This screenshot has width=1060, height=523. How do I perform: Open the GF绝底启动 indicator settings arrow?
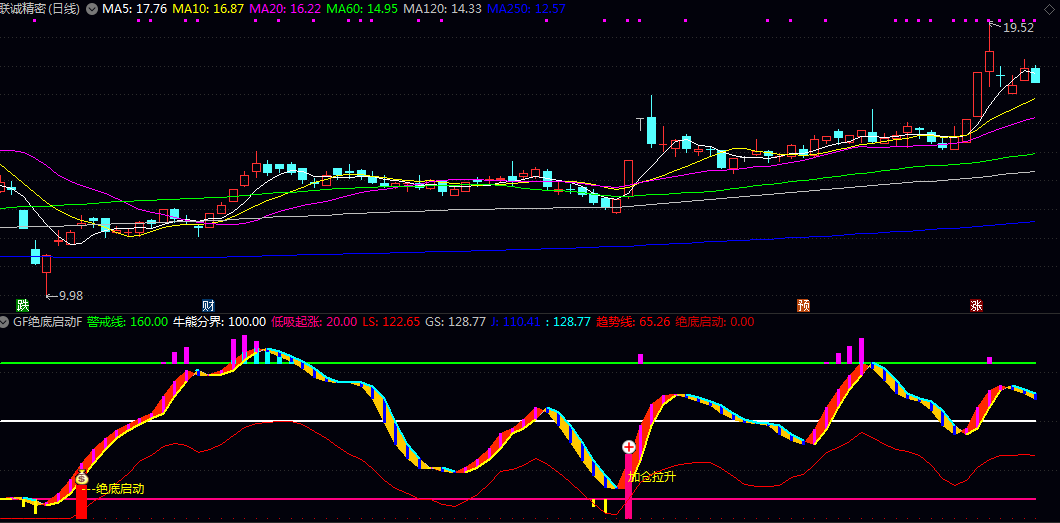pyautogui.click(x=5, y=322)
